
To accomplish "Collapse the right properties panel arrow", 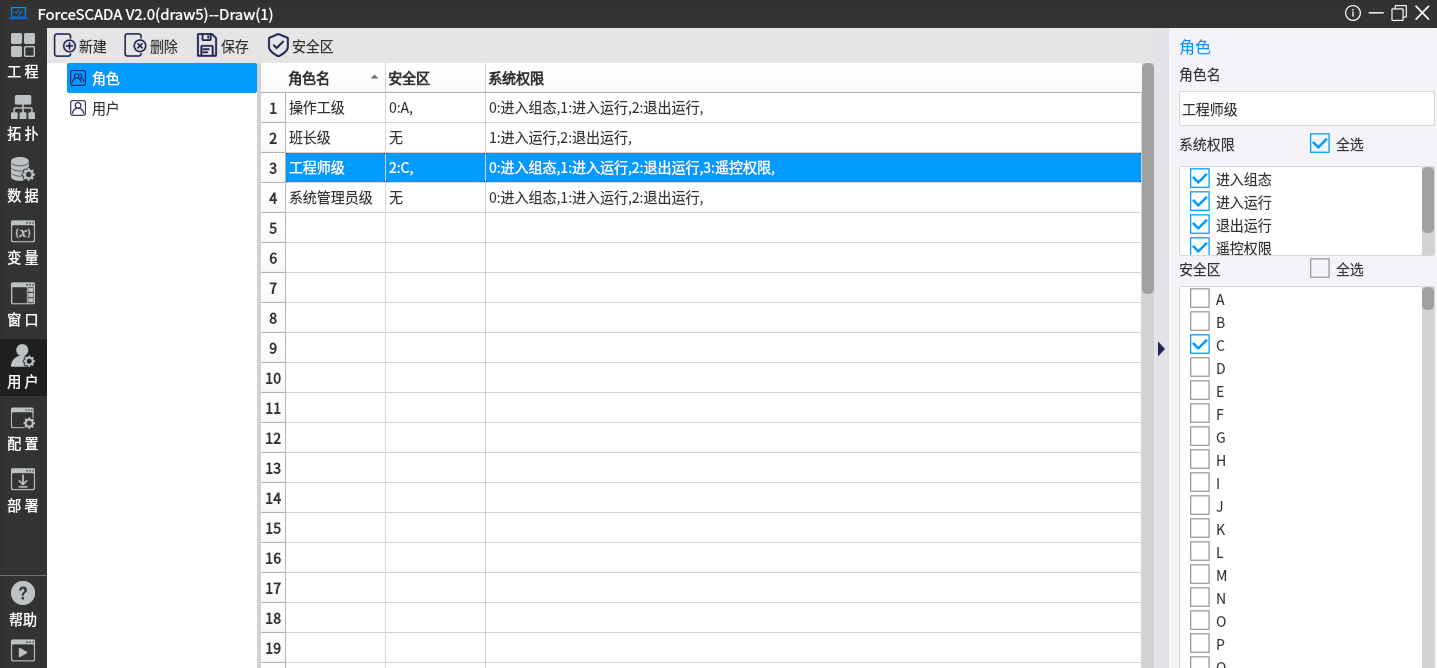I will pyautogui.click(x=1161, y=348).
